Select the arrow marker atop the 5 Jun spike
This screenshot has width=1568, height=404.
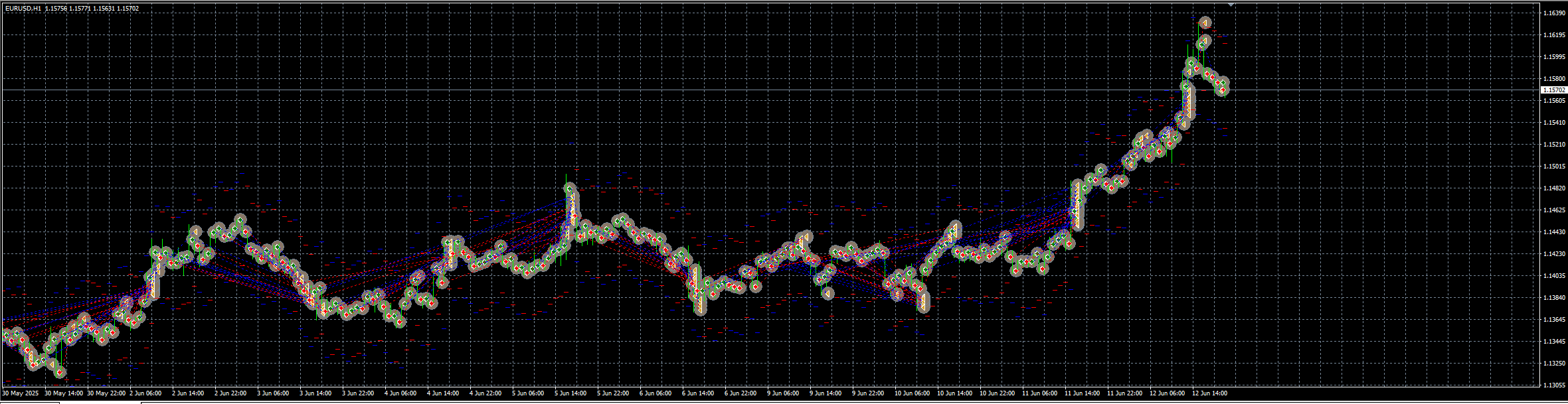[569, 188]
